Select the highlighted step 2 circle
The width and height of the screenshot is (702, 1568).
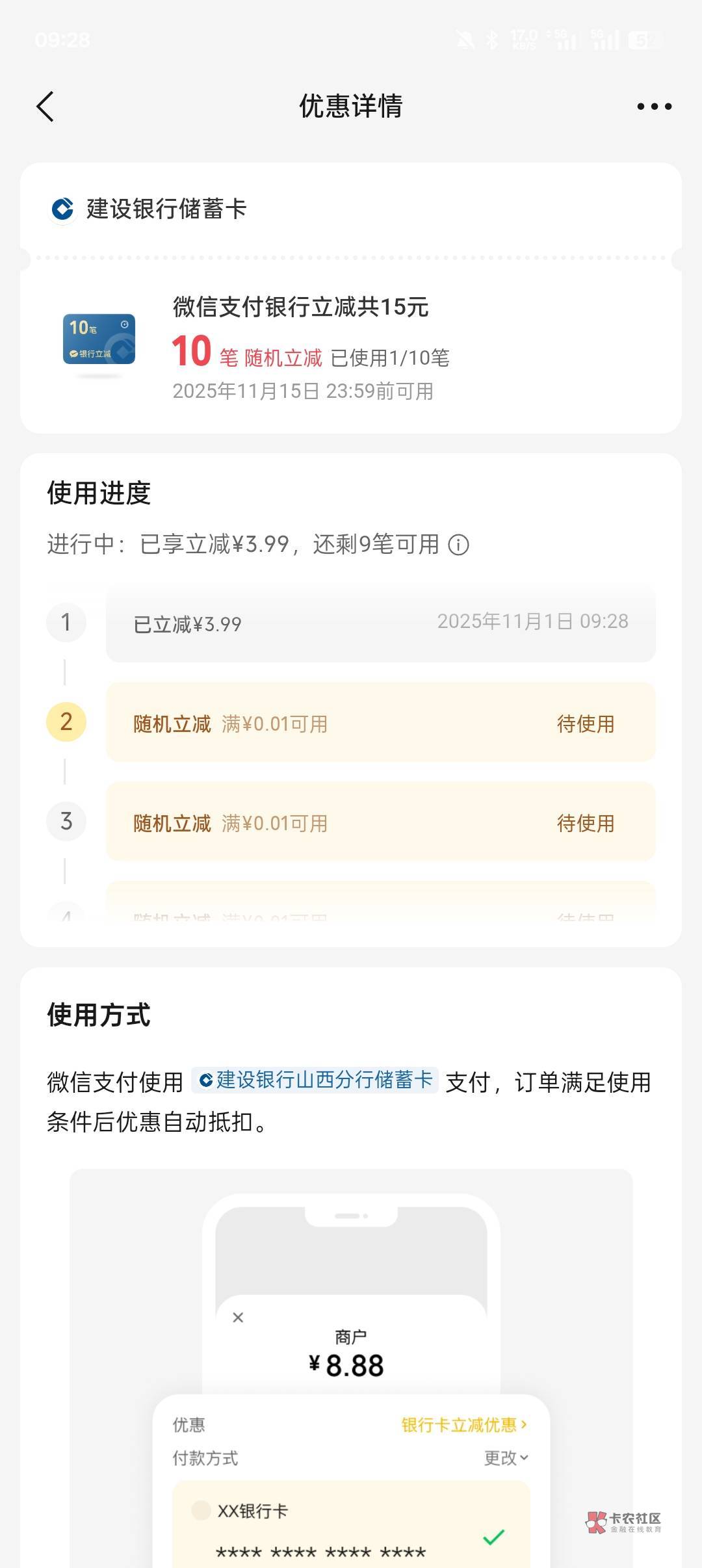pos(66,722)
